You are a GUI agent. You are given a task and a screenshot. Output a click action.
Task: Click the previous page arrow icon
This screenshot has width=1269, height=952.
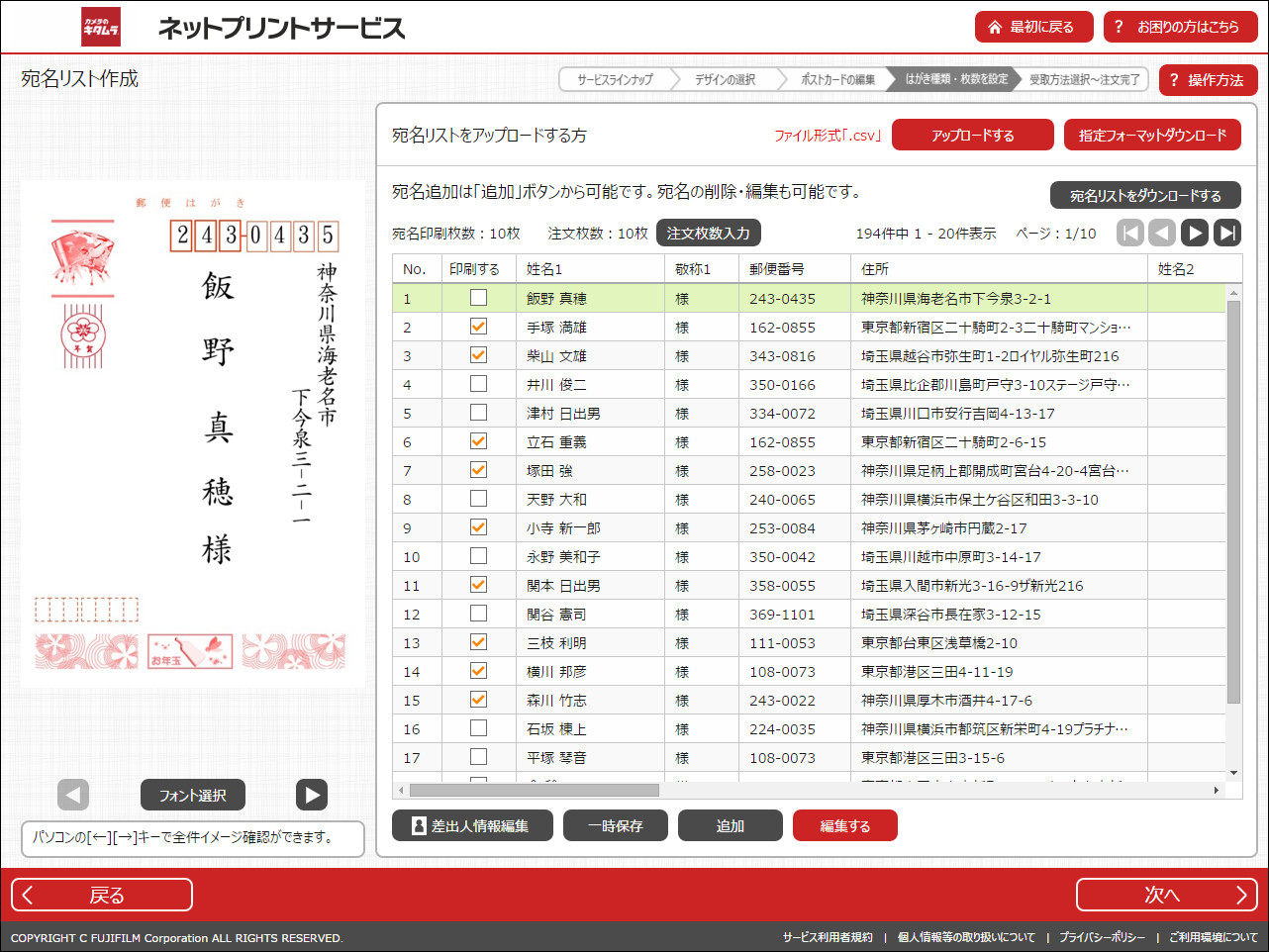click(1162, 233)
